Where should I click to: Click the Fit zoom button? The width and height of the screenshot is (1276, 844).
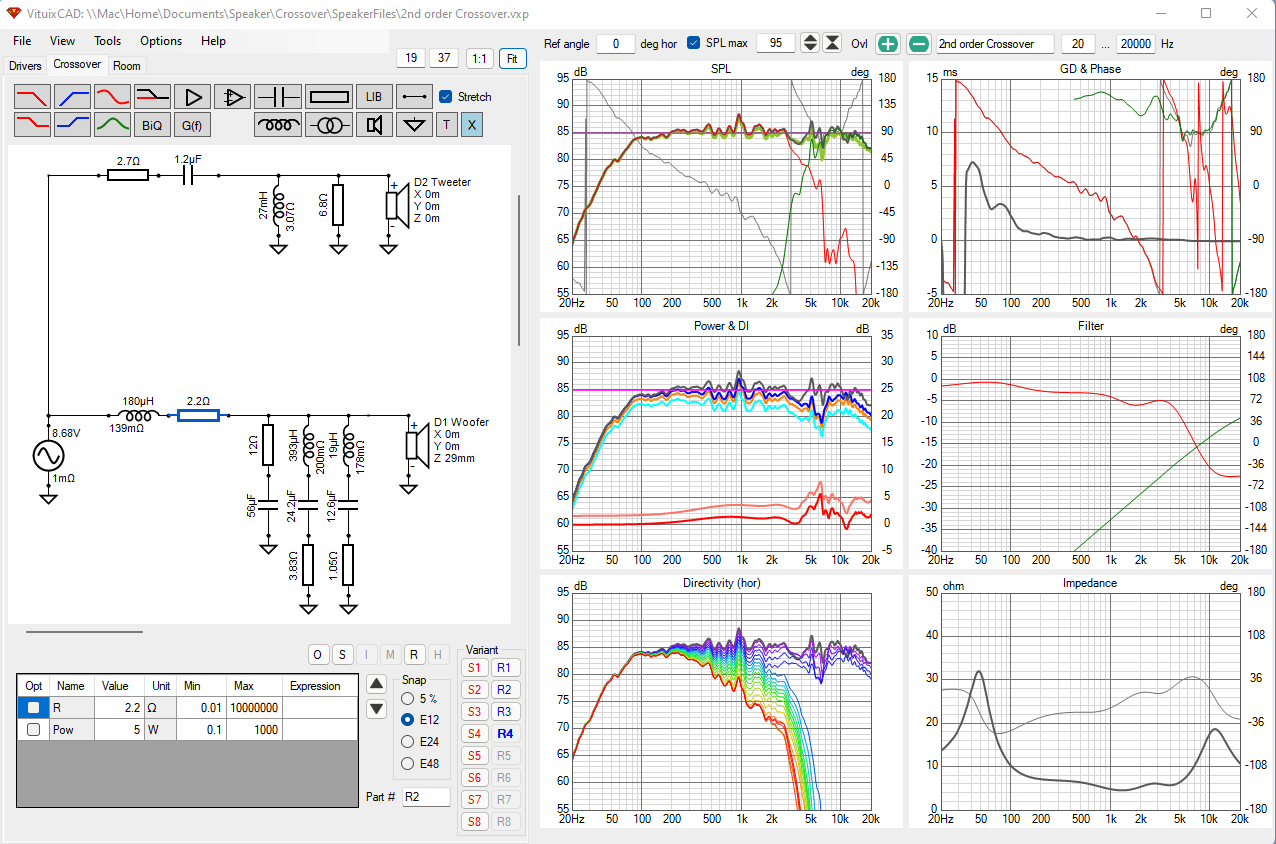512,58
